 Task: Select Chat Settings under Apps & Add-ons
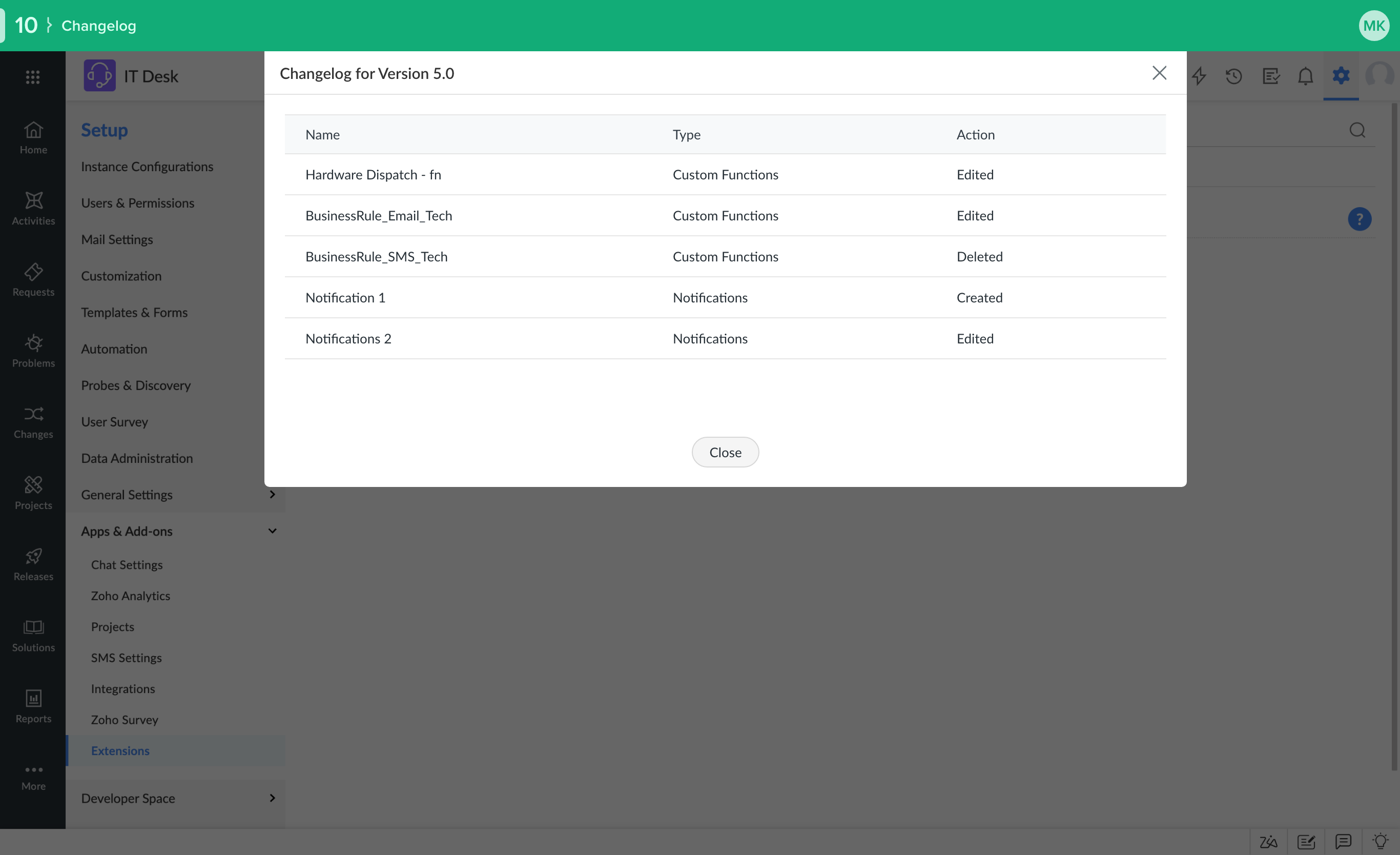click(x=127, y=564)
